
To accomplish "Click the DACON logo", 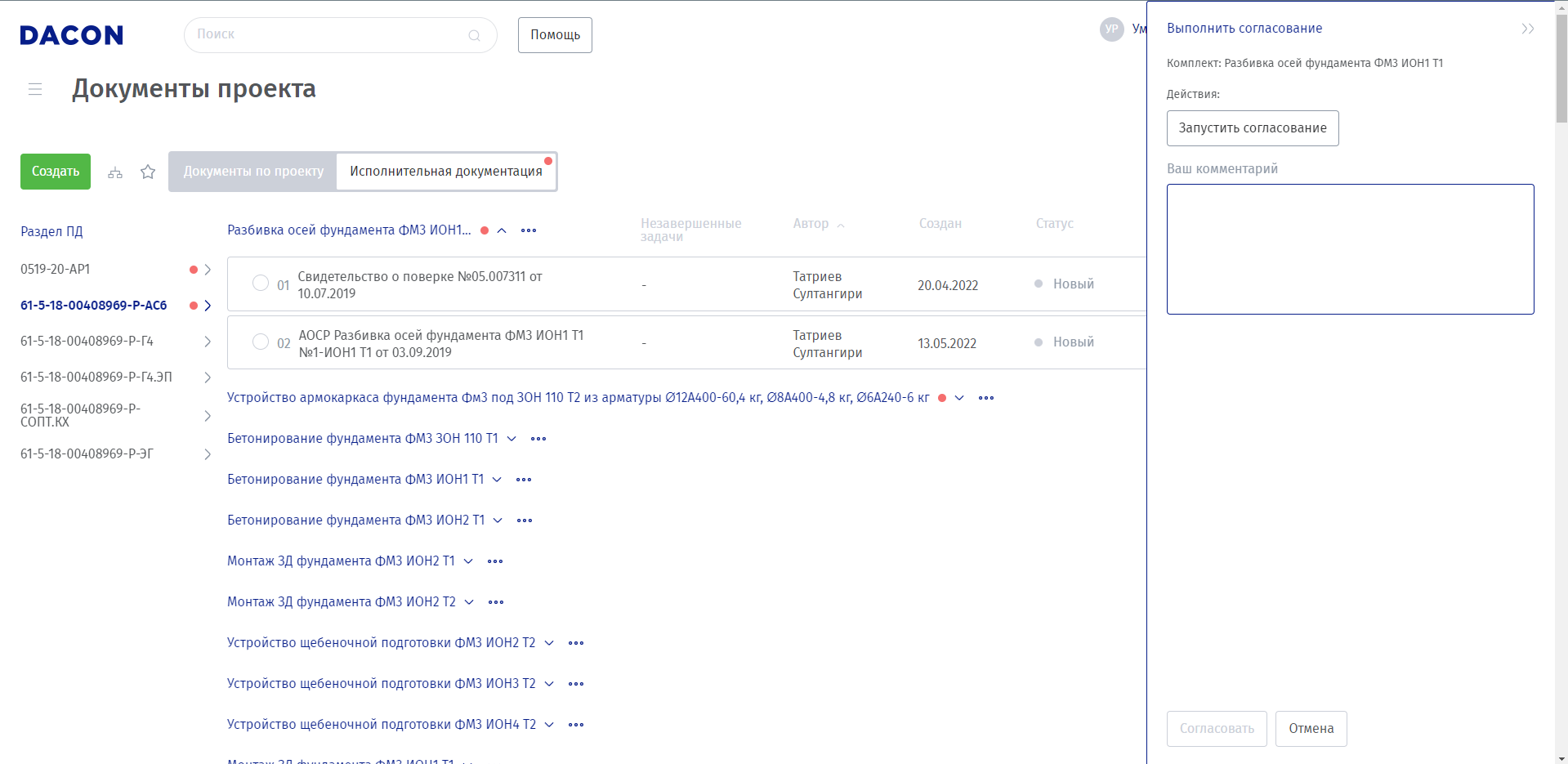I will (71, 35).
